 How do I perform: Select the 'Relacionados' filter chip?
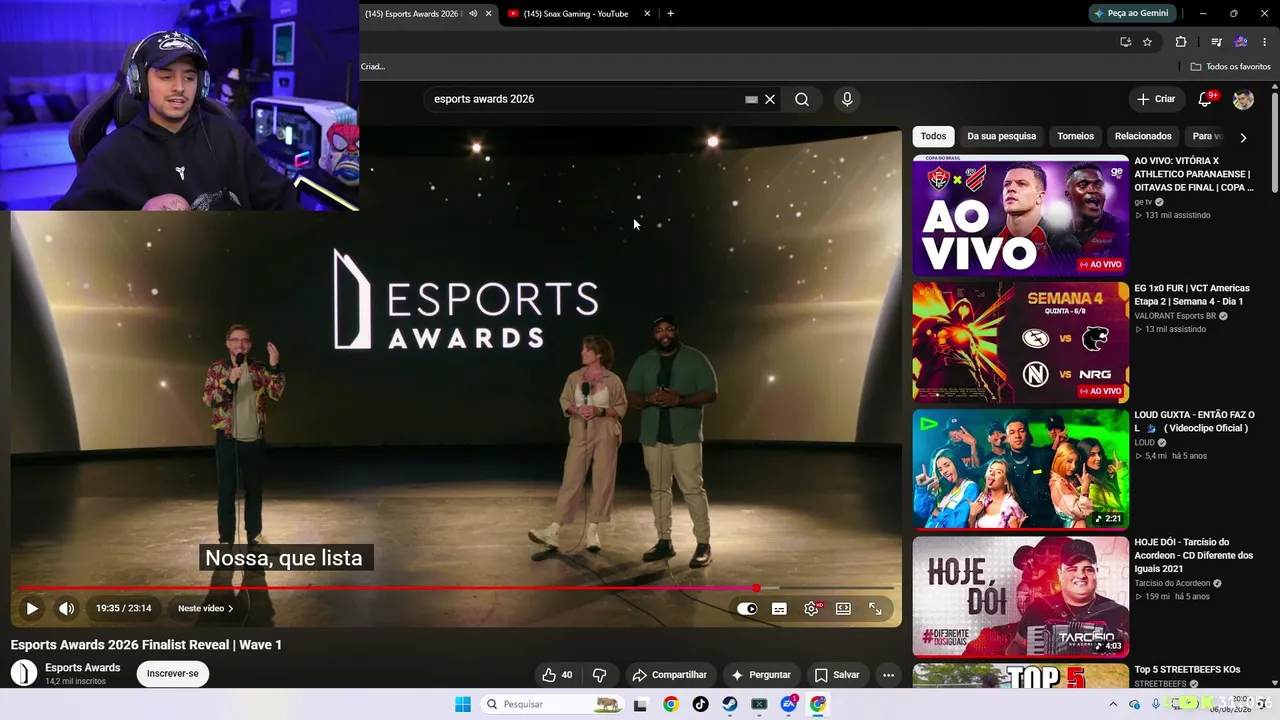point(1143,136)
